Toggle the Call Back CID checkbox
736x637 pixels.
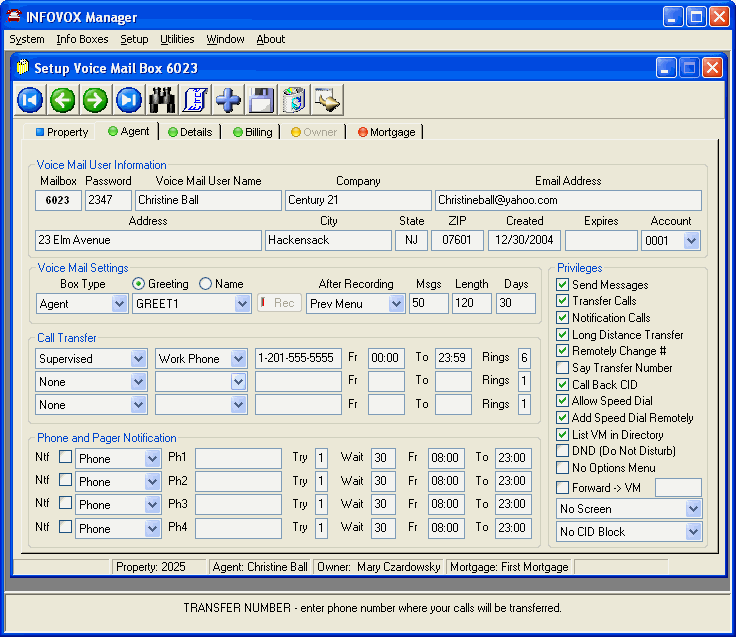(562, 384)
